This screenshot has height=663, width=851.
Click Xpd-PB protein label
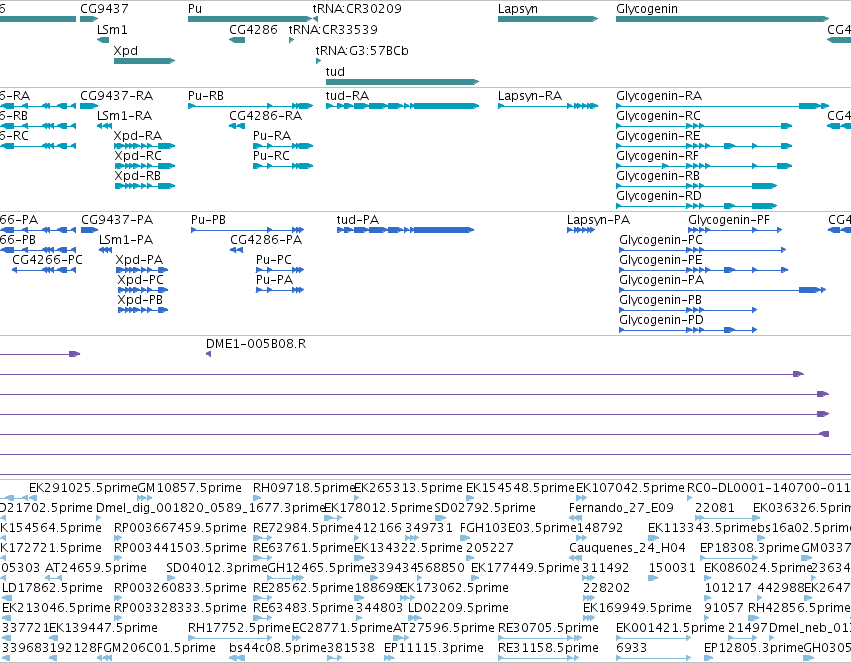point(140,301)
